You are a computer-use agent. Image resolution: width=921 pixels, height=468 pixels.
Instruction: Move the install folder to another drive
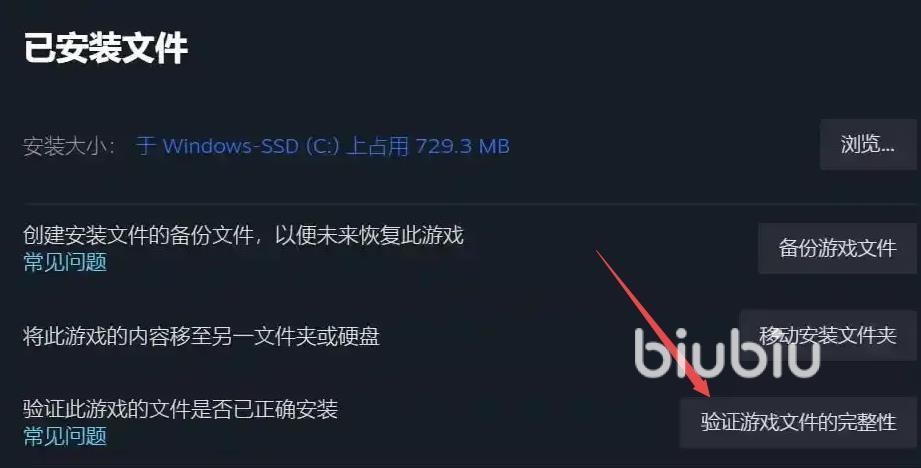(828, 335)
